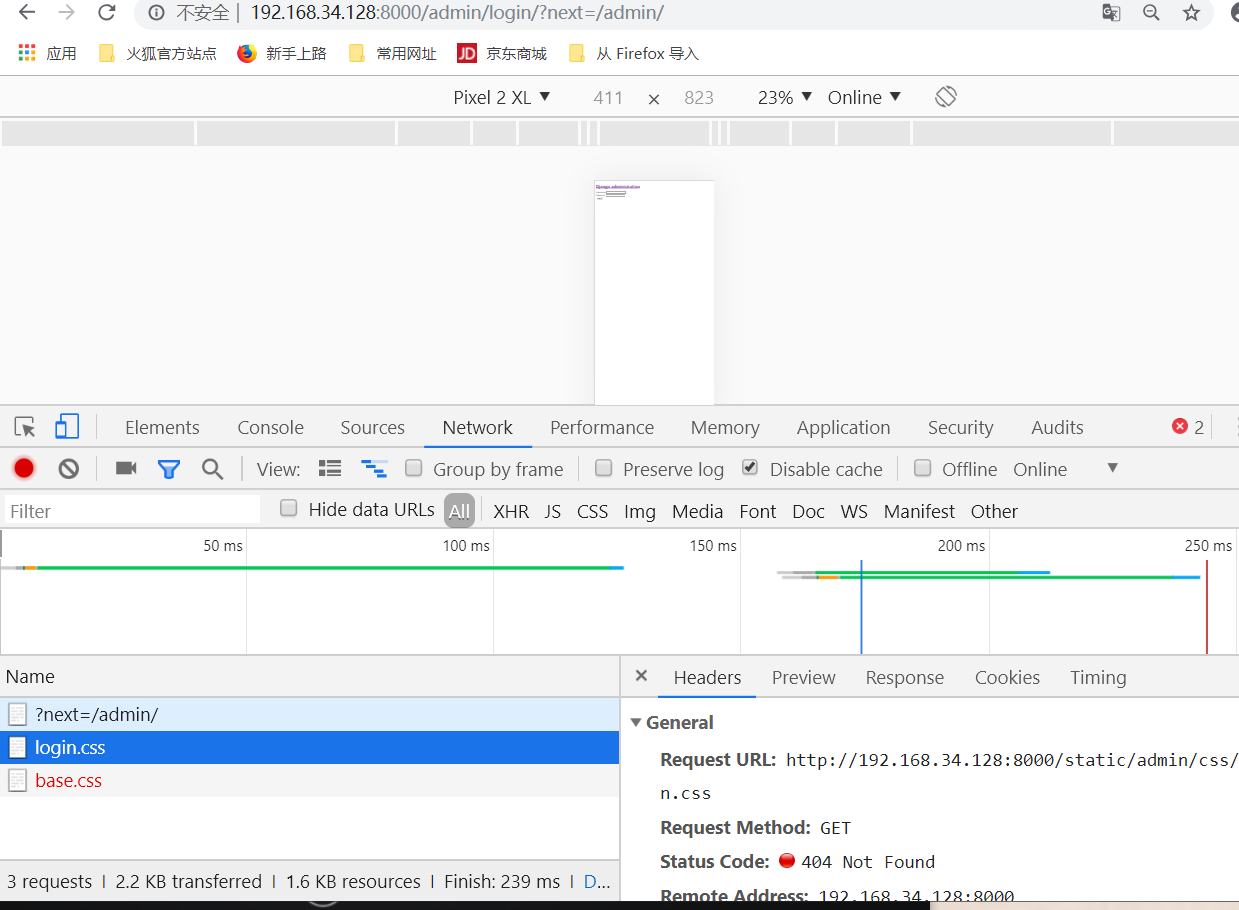Click the viewport width field 411
The width and height of the screenshot is (1239, 910).
(x=608, y=97)
